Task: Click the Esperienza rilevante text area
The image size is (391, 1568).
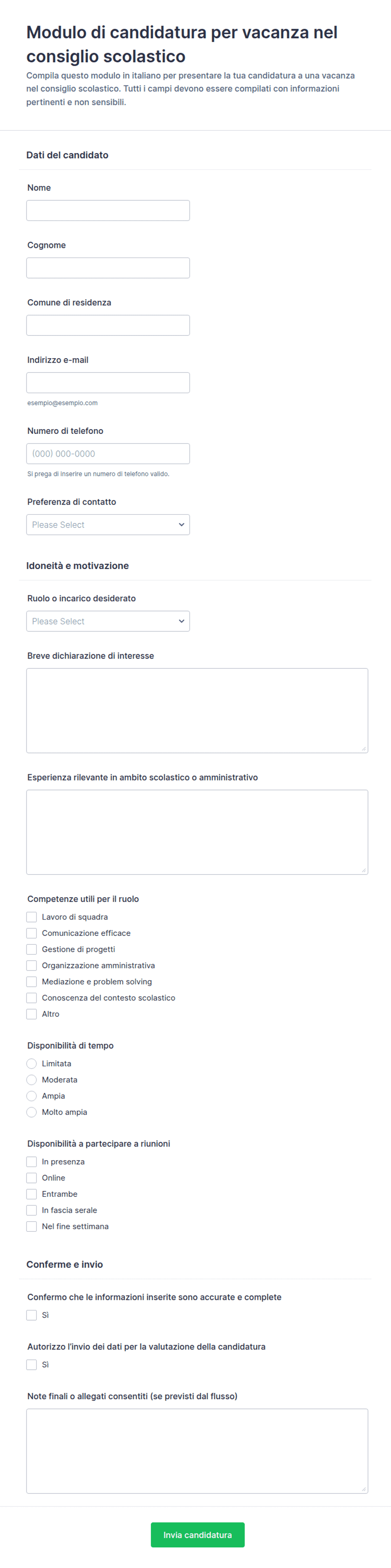Action: coord(197,832)
